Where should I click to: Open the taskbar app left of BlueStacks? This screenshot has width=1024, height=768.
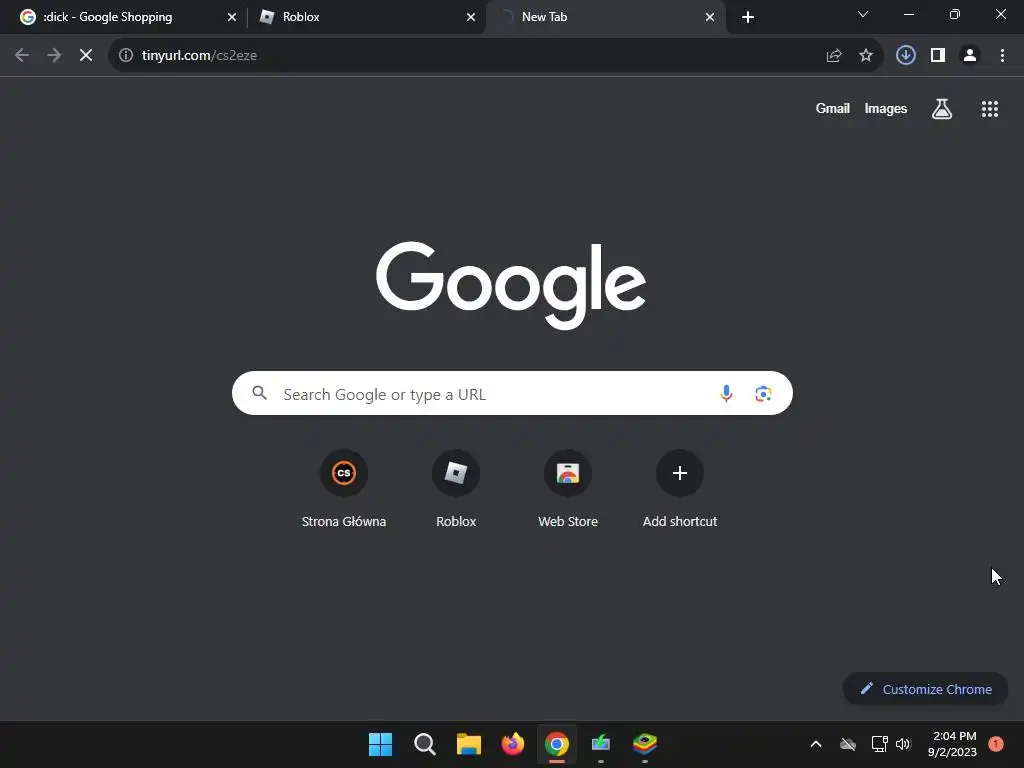(601, 744)
